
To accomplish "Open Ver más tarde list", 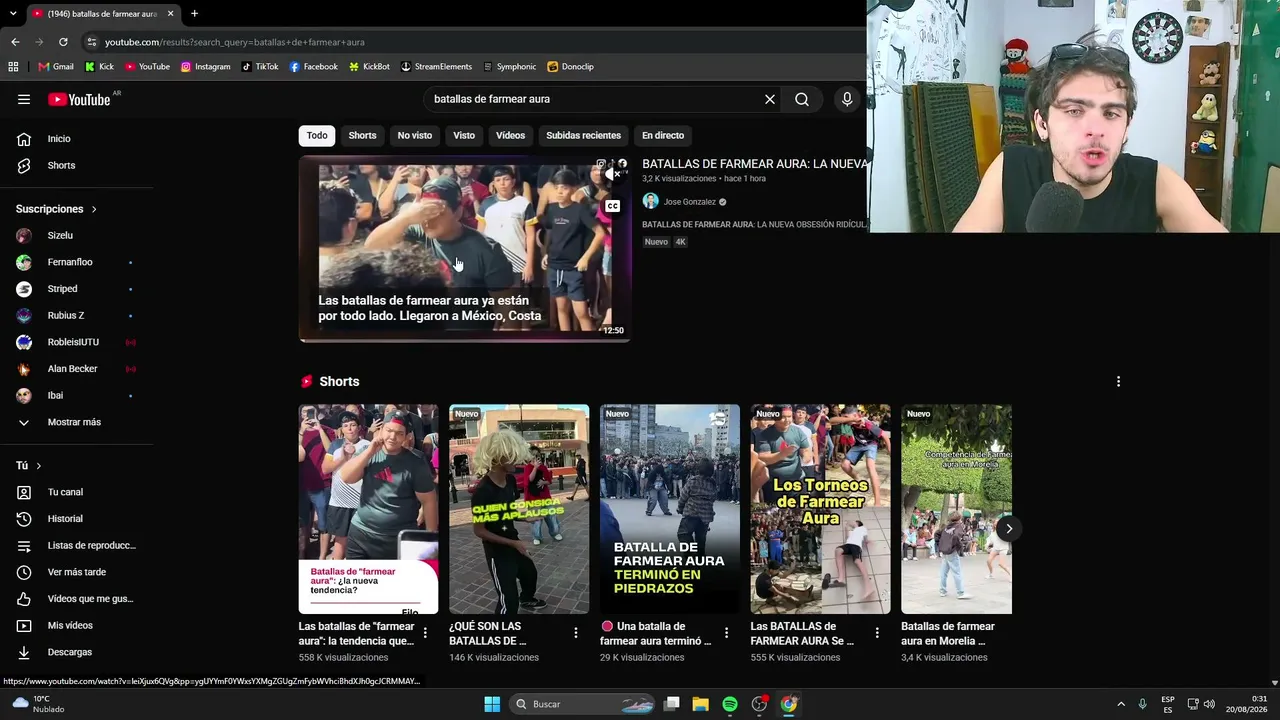I will (x=76, y=572).
